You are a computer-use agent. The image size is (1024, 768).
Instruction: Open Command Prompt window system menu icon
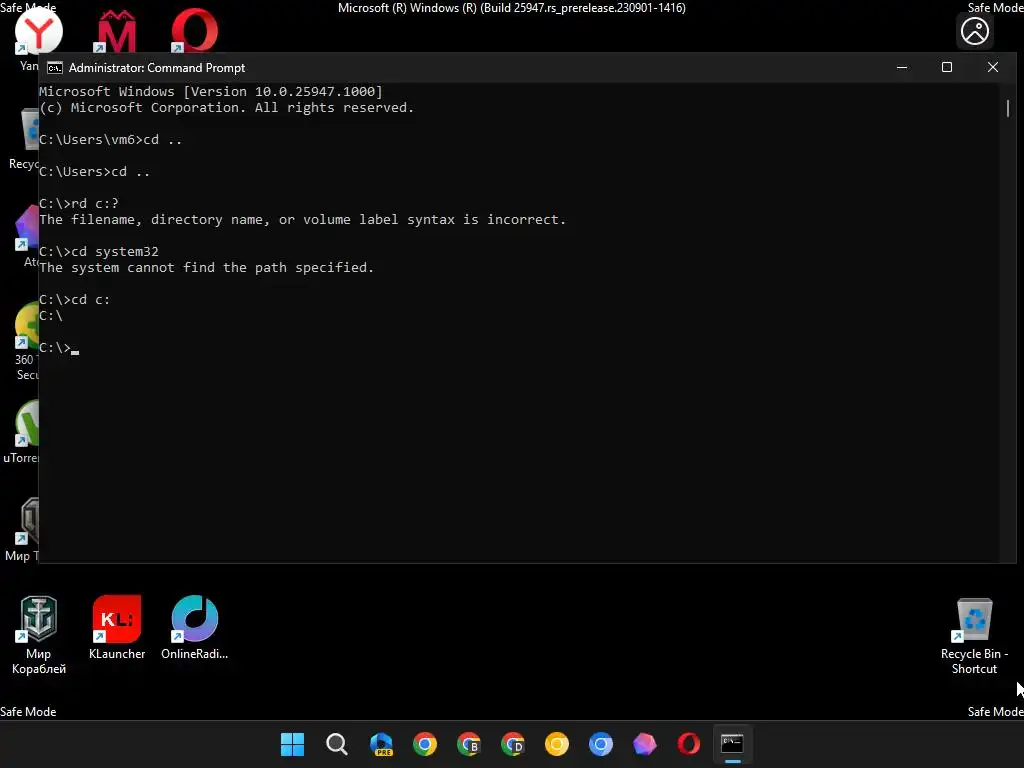click(55, 68)
